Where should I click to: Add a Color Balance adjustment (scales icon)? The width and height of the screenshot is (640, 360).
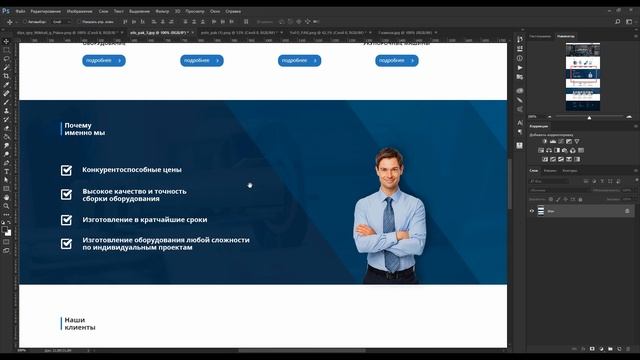(x=549, y=150)
